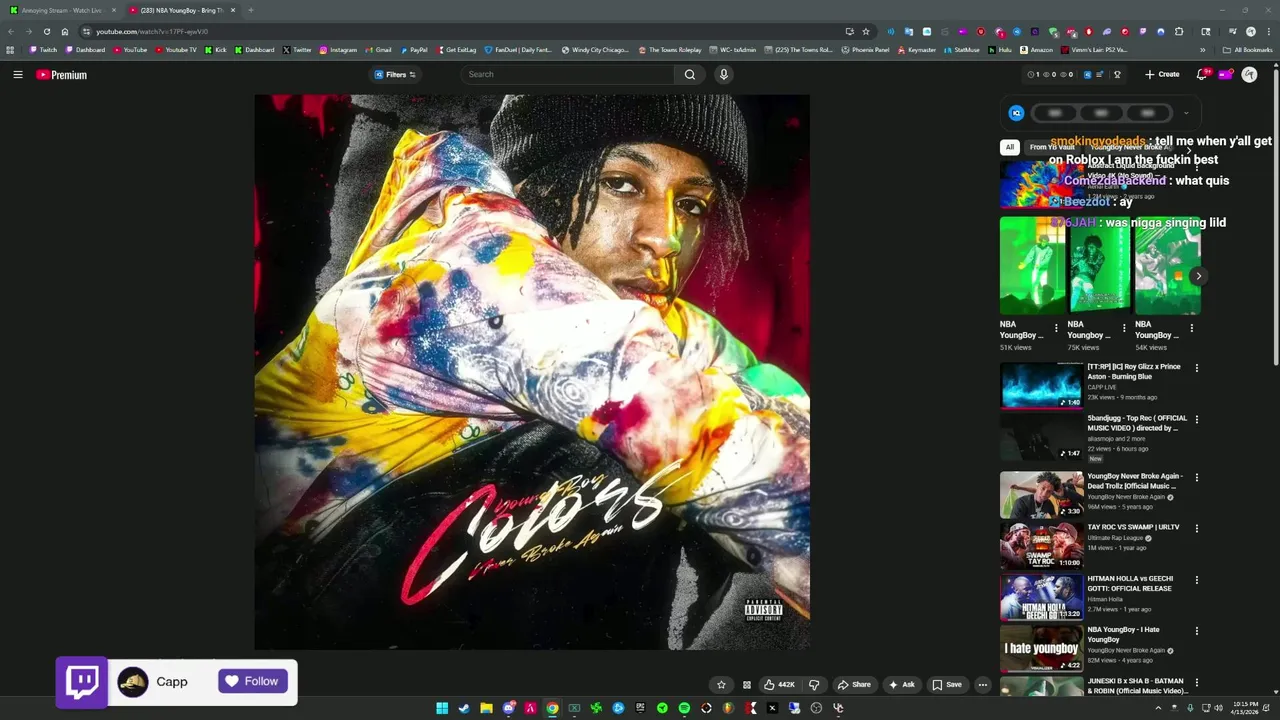The image size is (1280, 720).
Task: Click the star icon below the video
Action: (x=721, y=685)
